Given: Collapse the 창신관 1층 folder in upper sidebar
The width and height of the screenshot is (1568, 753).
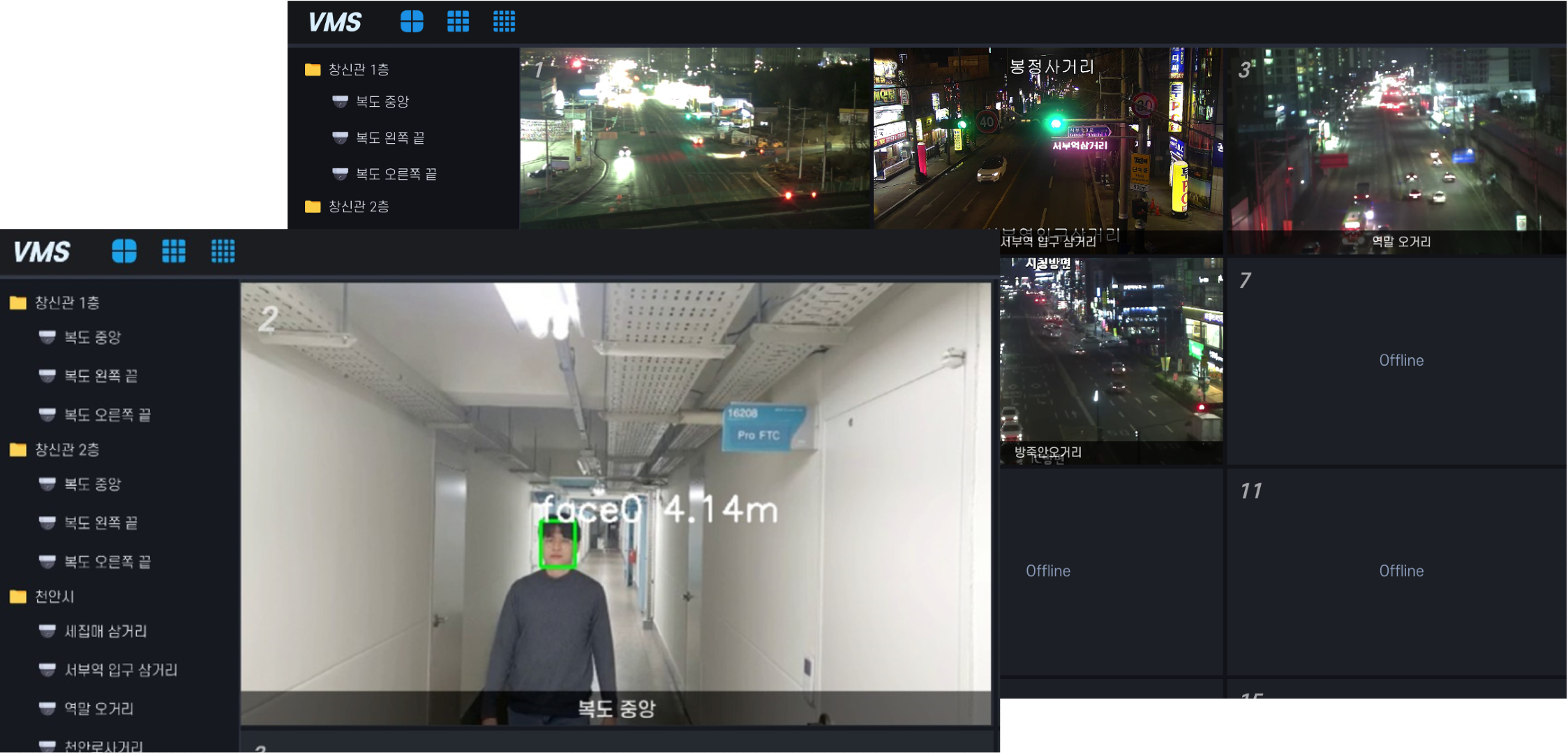Looking at the screenshot, I should 313,69.
